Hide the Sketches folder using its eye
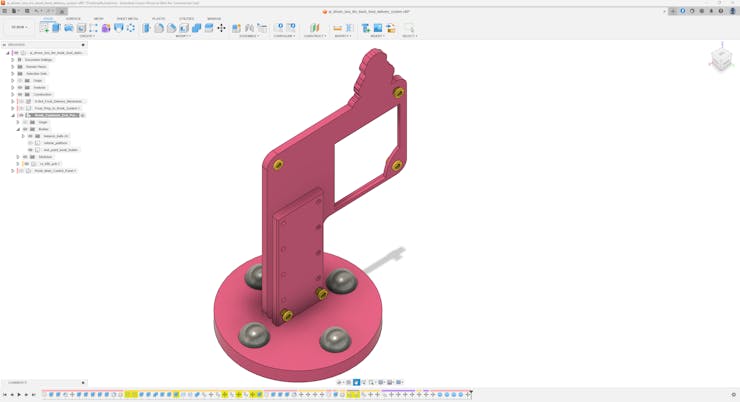This screenshot has height=402, width=740. click(26, 157)
